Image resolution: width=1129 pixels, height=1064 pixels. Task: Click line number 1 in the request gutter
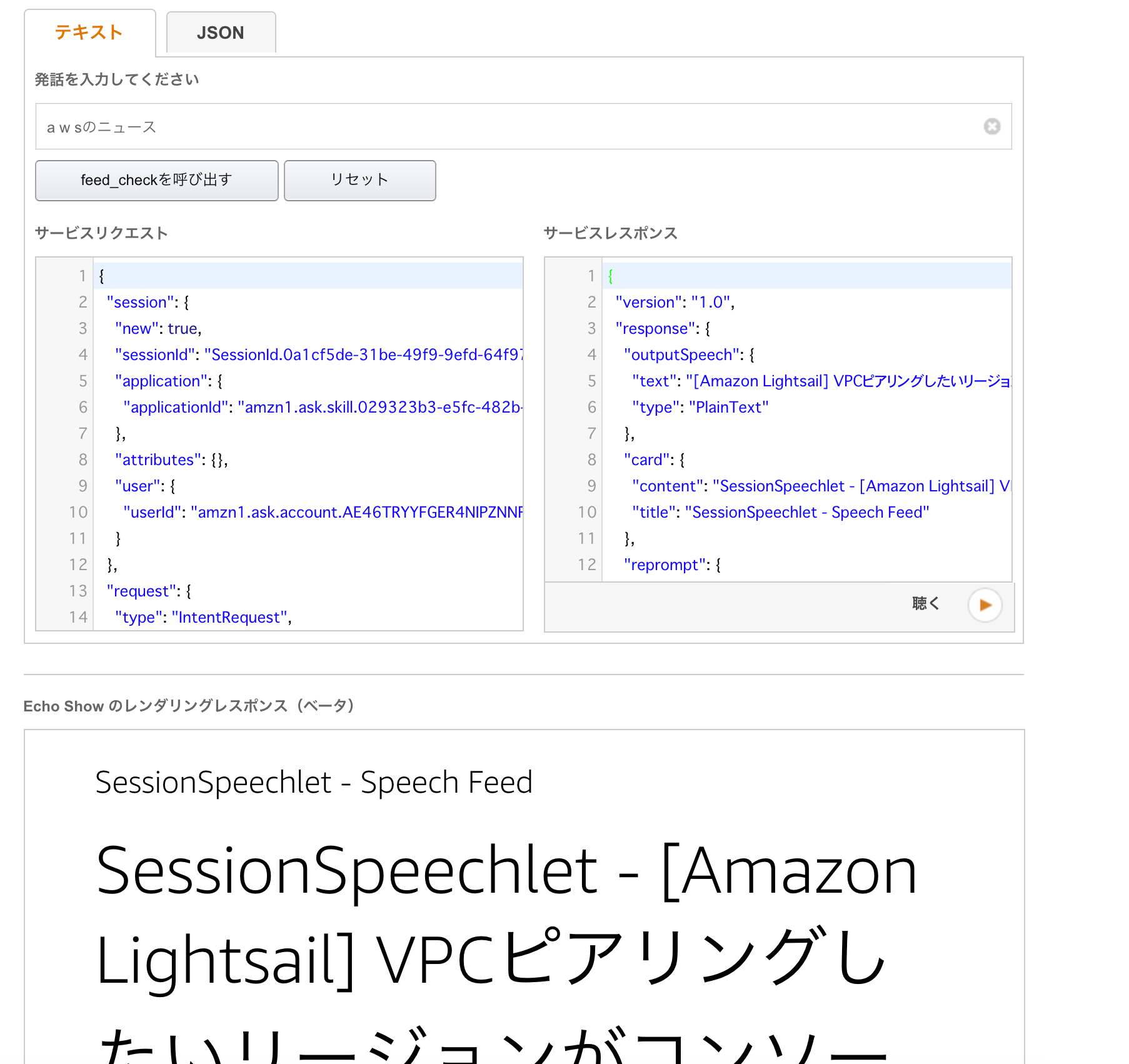click(82, 276)
